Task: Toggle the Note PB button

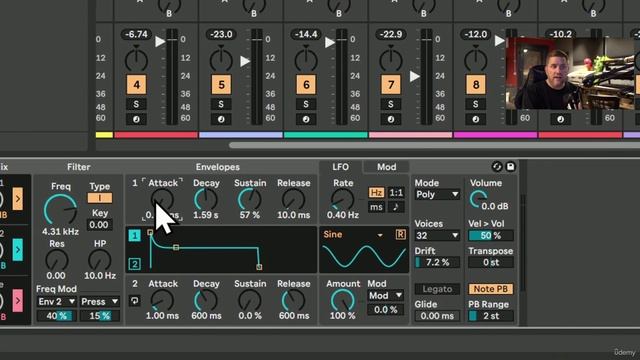Action: point(491,289)
